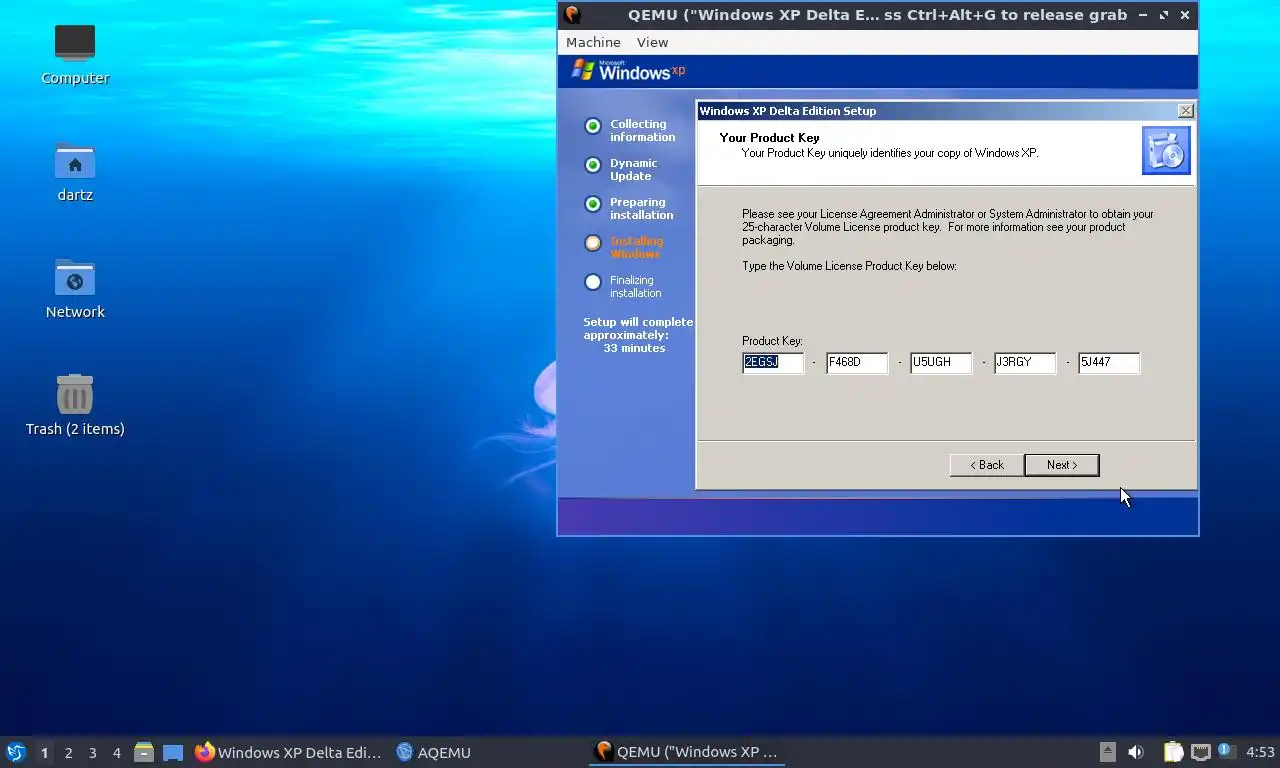Image resolution: width=1280 pixels, height=768 pixels.
Task: Switch to the Firefox Windows XP Delta Edition task
Action: coord(288,752)
